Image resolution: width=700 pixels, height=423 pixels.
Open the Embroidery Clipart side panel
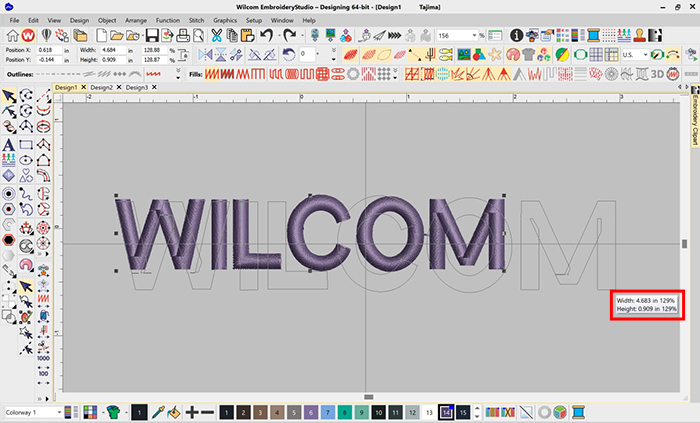(695, 115)
